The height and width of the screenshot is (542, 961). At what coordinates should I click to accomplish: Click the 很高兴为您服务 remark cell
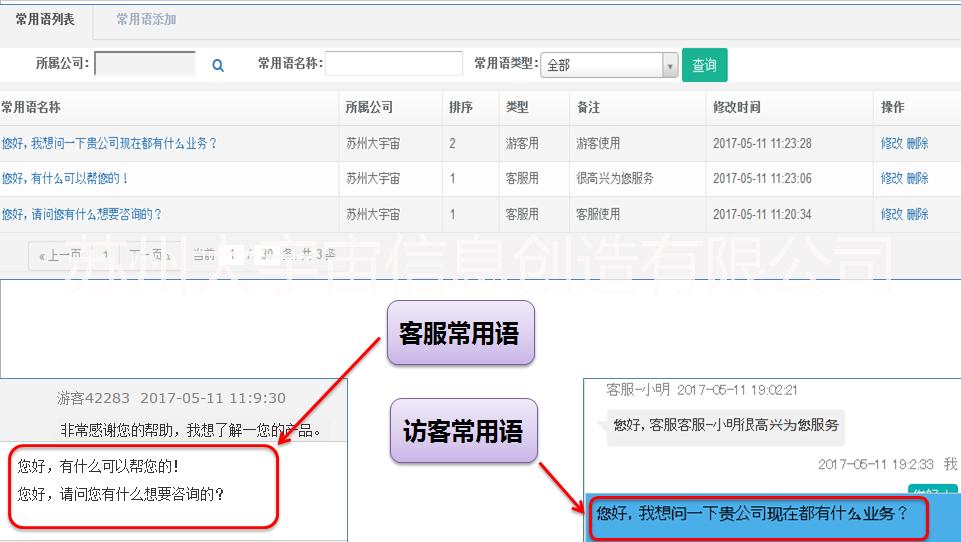(x=615, y=178)
